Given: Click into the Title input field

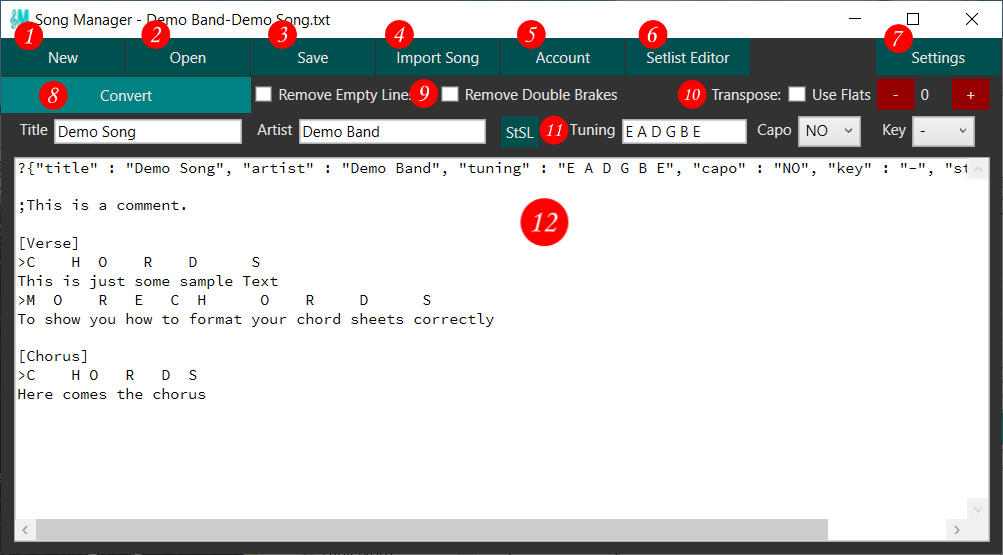Looking at the screenshot, I should coord(147,131).
